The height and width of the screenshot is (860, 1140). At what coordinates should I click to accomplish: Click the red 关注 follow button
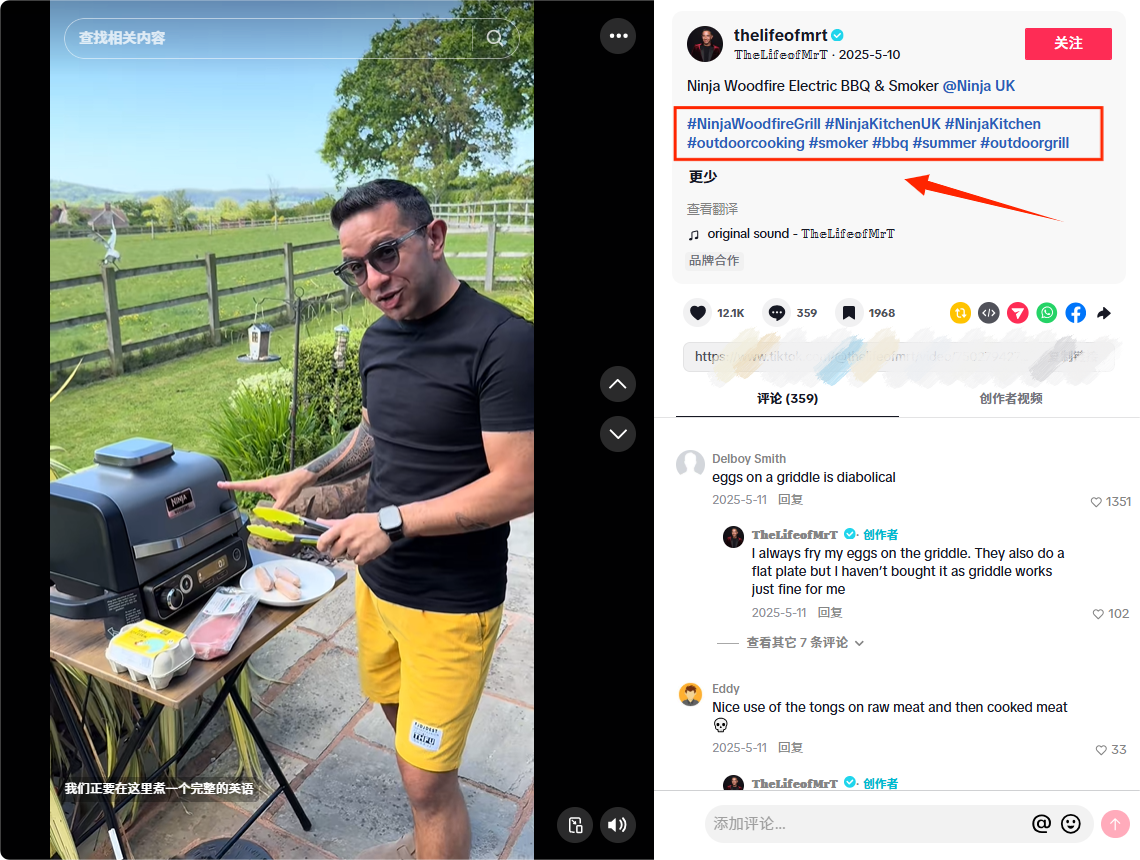point(1068,44)
